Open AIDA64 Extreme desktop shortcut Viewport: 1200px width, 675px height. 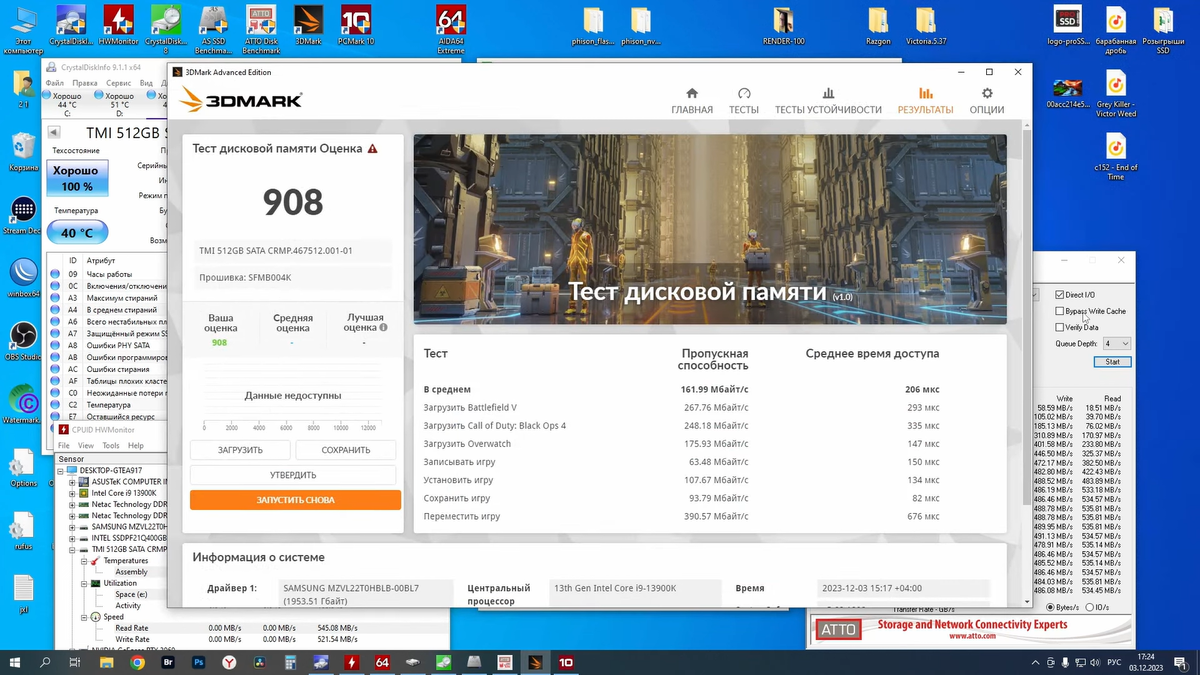tap(451, 28)
